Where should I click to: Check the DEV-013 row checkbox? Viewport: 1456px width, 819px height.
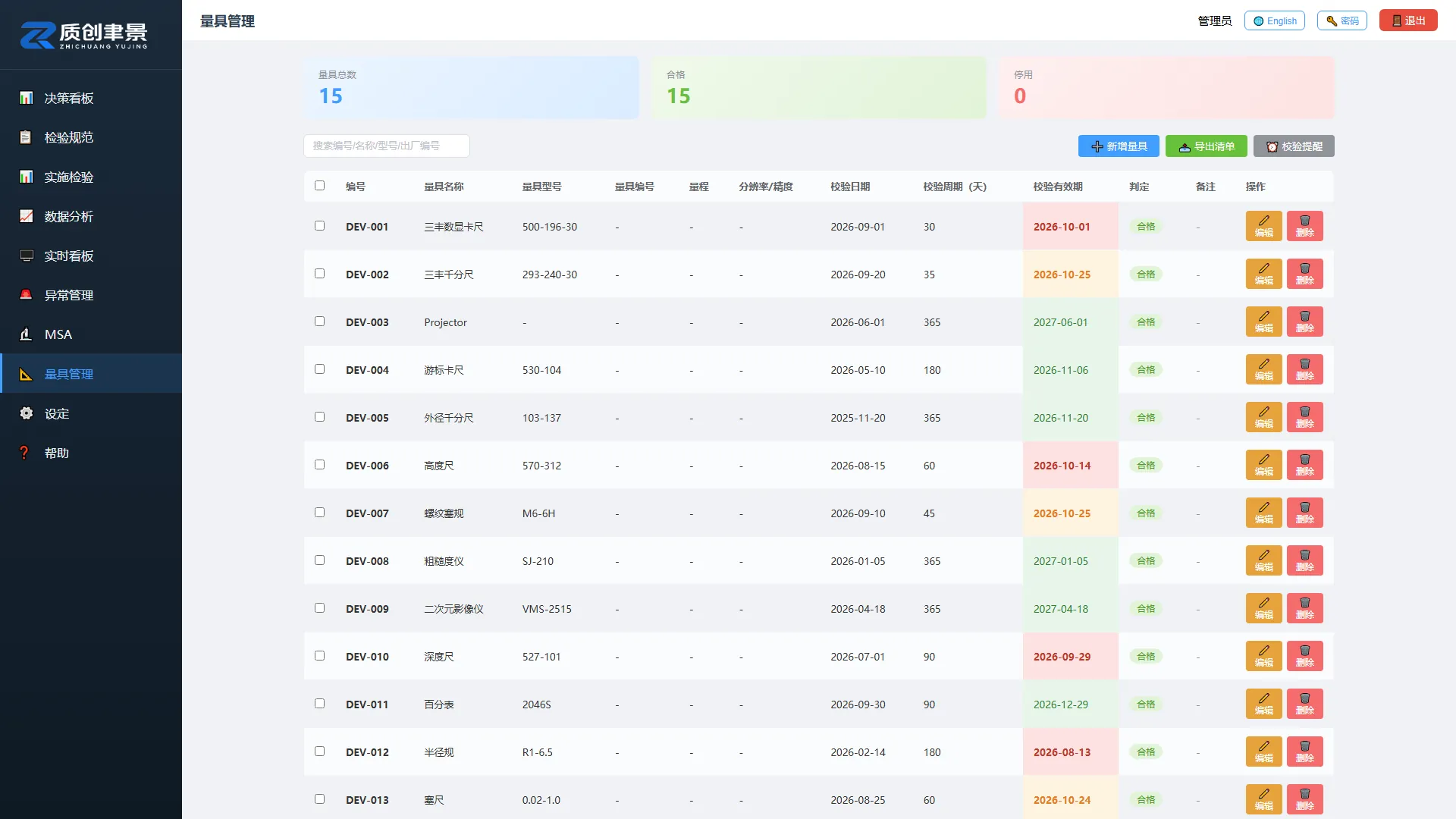coord(319,799)
